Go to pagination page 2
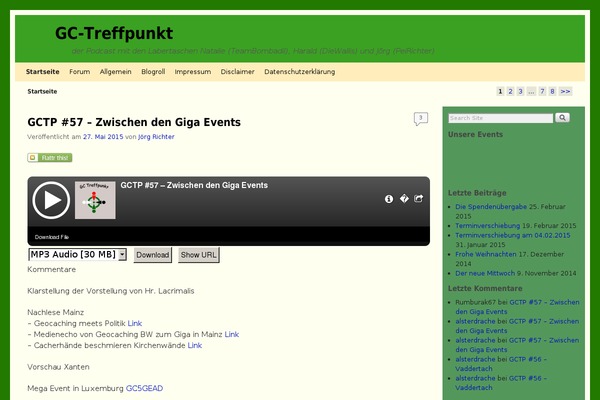 click(510, 91)
